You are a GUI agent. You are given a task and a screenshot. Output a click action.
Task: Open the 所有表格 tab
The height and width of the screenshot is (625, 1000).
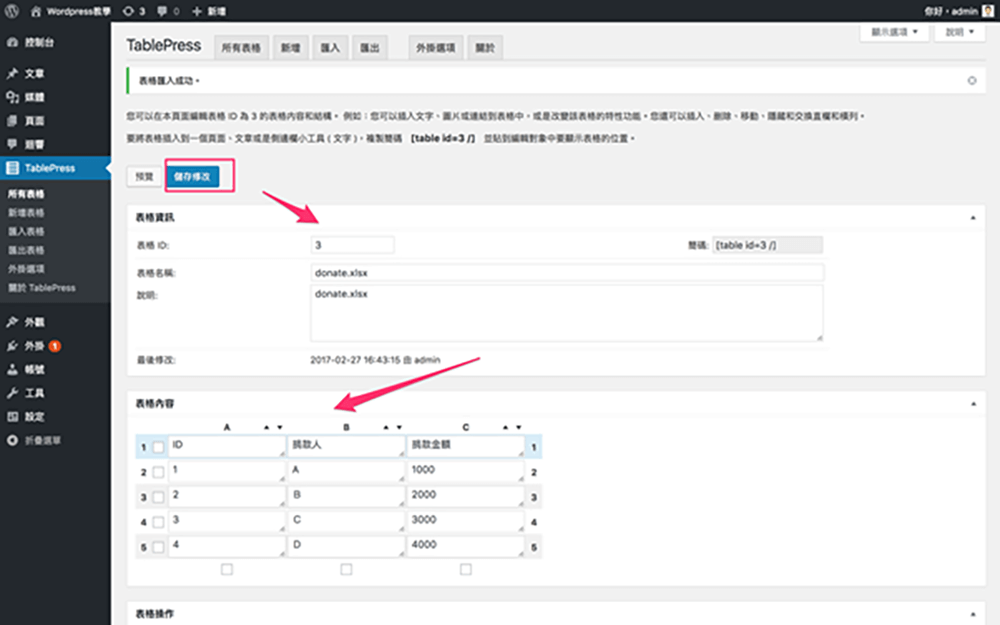click(241, 48)
